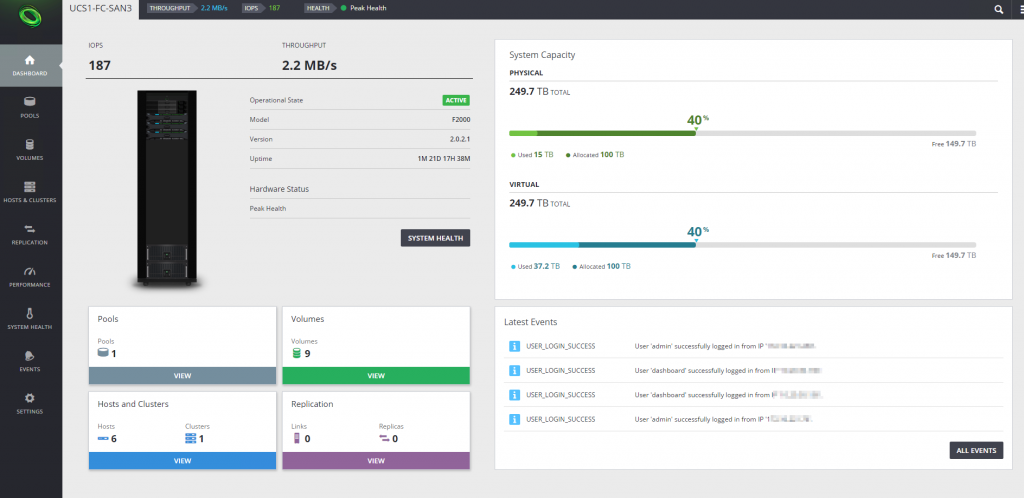Image resolution: width=1024 pixels, height=498 pixels.
Task: Open Volumes in the sidebar
Action: (x=31, y=150)
